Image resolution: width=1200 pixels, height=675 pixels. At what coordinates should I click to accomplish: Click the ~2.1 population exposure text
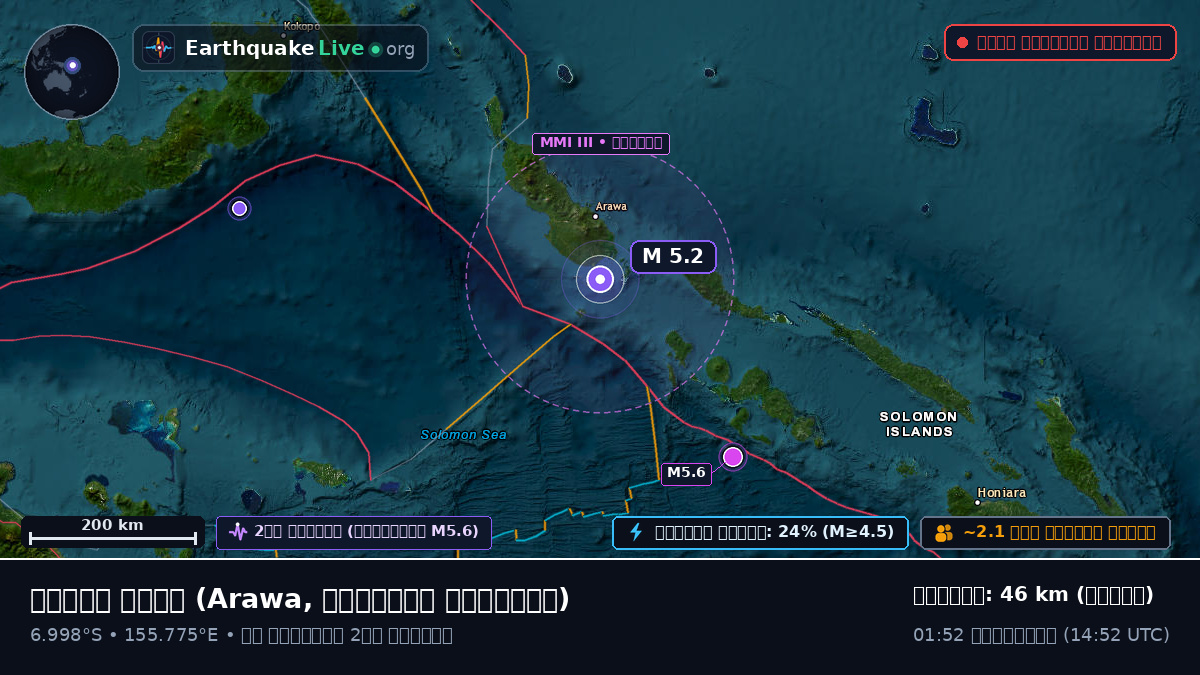point(1059,532)
